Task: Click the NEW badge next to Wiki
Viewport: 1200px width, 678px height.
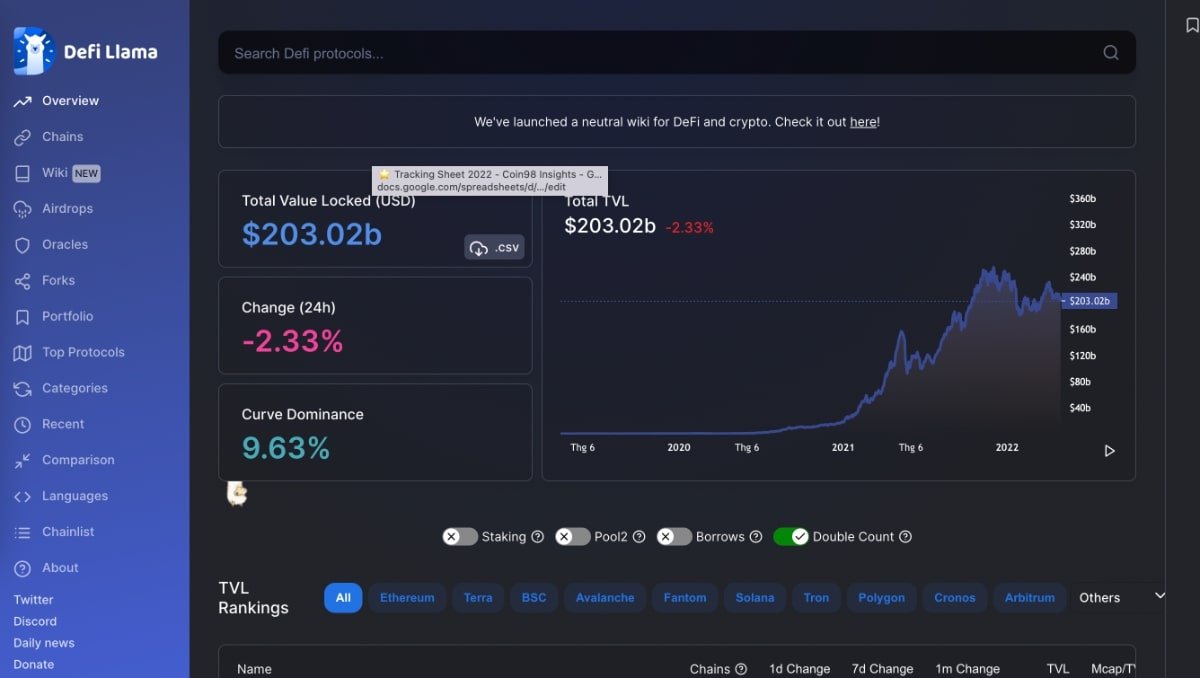Action: (86, 173)
